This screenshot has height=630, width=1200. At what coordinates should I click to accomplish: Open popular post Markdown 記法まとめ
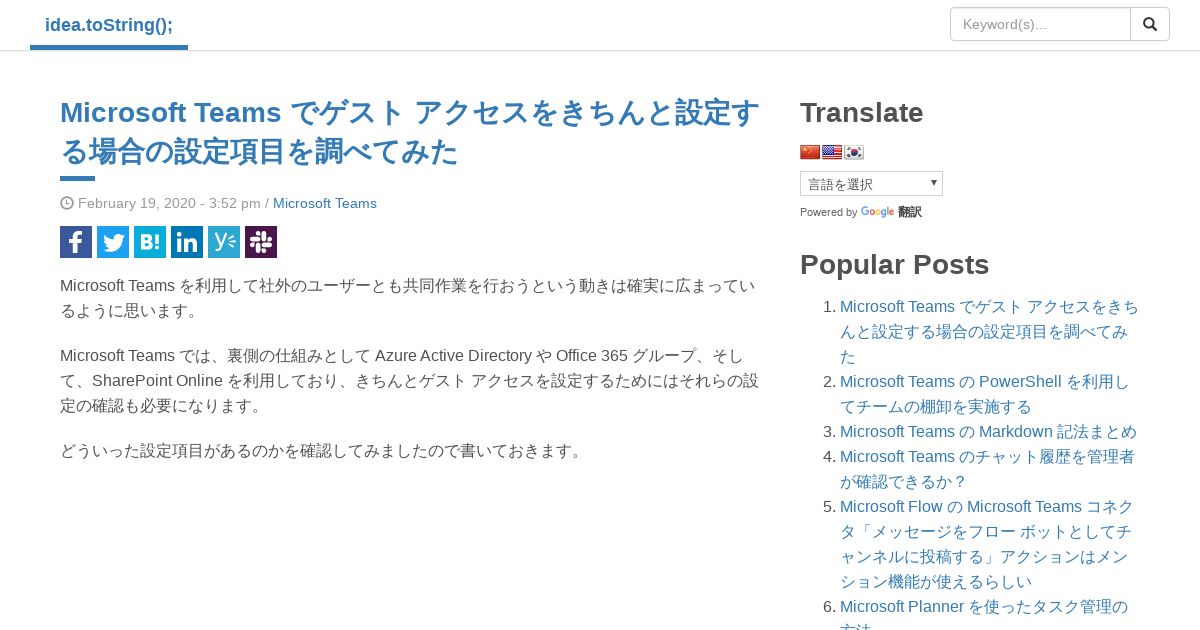click(x=988, y=431)
